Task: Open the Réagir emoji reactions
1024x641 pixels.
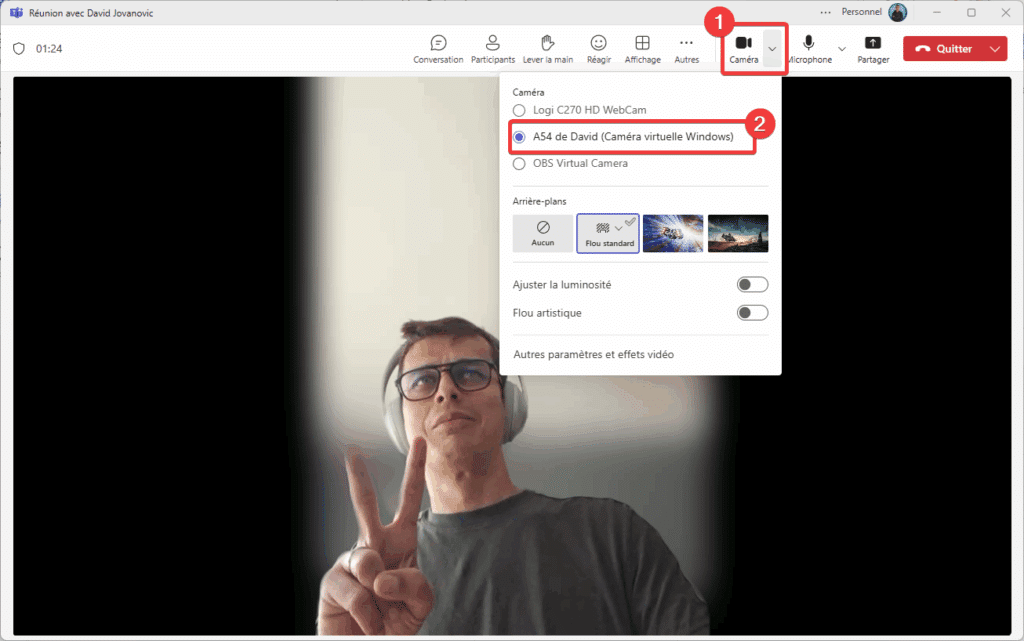Action: (598, 49)
